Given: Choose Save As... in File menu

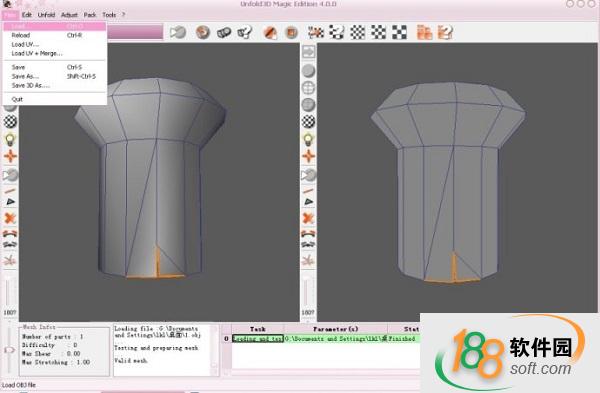Looking at the screenshot, I should coord(25,76).
